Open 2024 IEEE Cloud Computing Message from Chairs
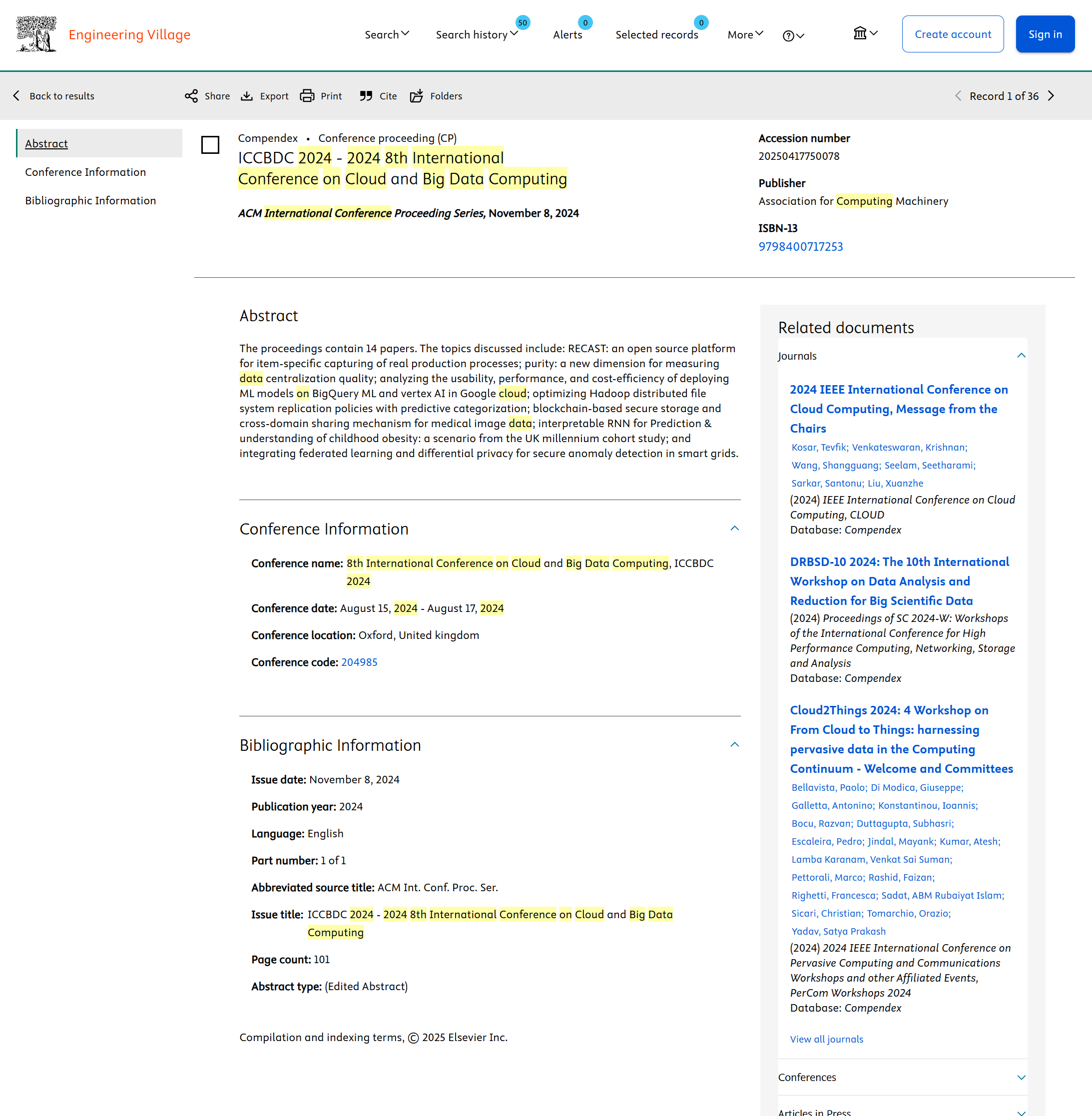This screenshot has width=1092, height=1116. tap(899, 409)
